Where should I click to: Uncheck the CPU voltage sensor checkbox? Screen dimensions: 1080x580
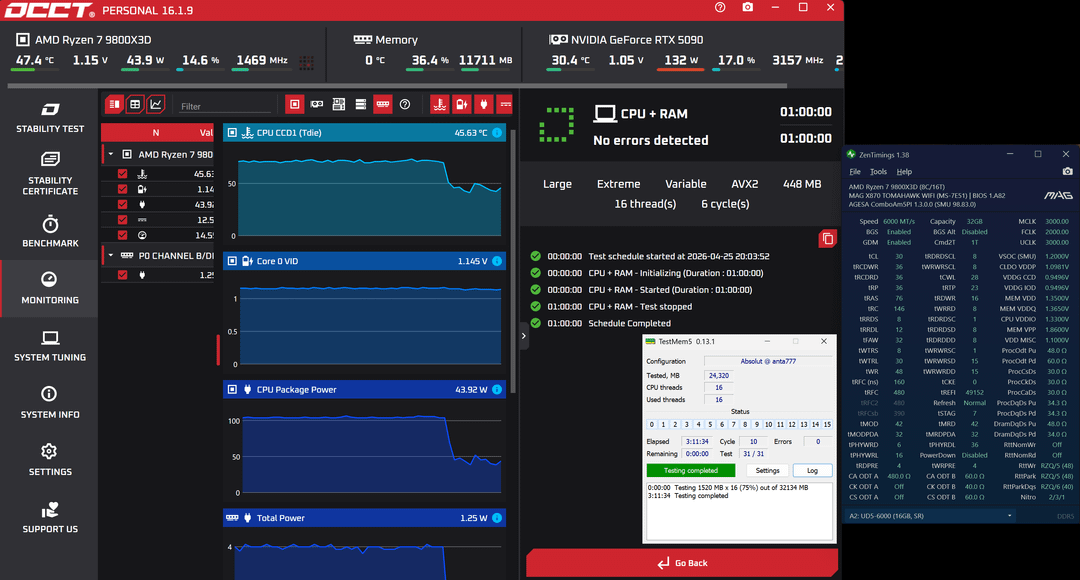(x=123, y=189)
